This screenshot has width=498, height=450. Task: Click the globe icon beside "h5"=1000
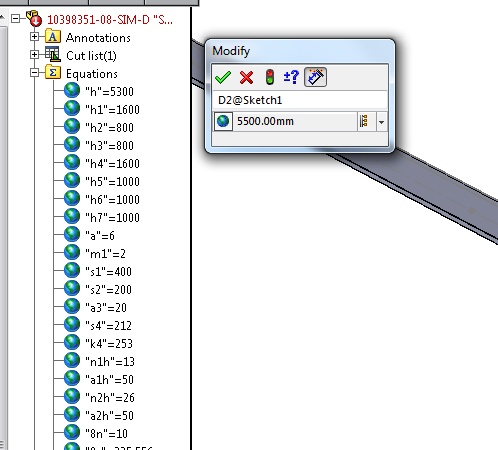tap(72, 180)
